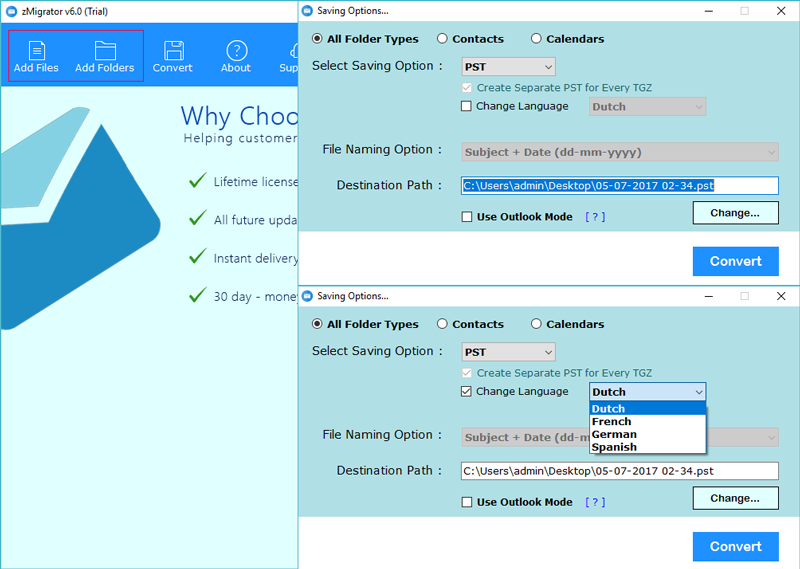Click blue Convert button in lower window
The width and height of the screenshot is (800, 569).
coord(735,547)
